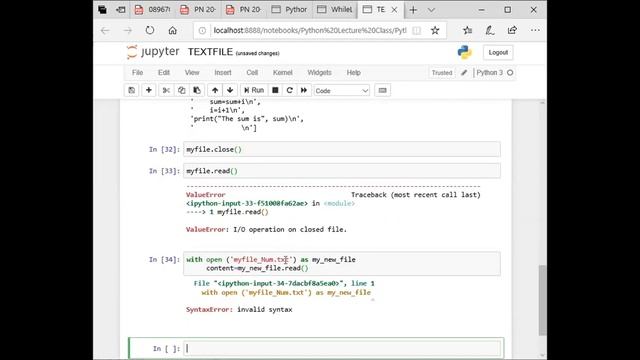This screenshot has height=360, width=640.
Task: Interrupt the kernel with the stop icon
Action: [275, 90]
